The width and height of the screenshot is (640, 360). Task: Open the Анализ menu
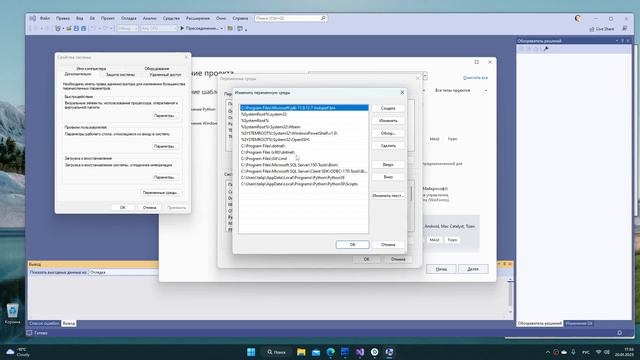(x=149, y=18)
